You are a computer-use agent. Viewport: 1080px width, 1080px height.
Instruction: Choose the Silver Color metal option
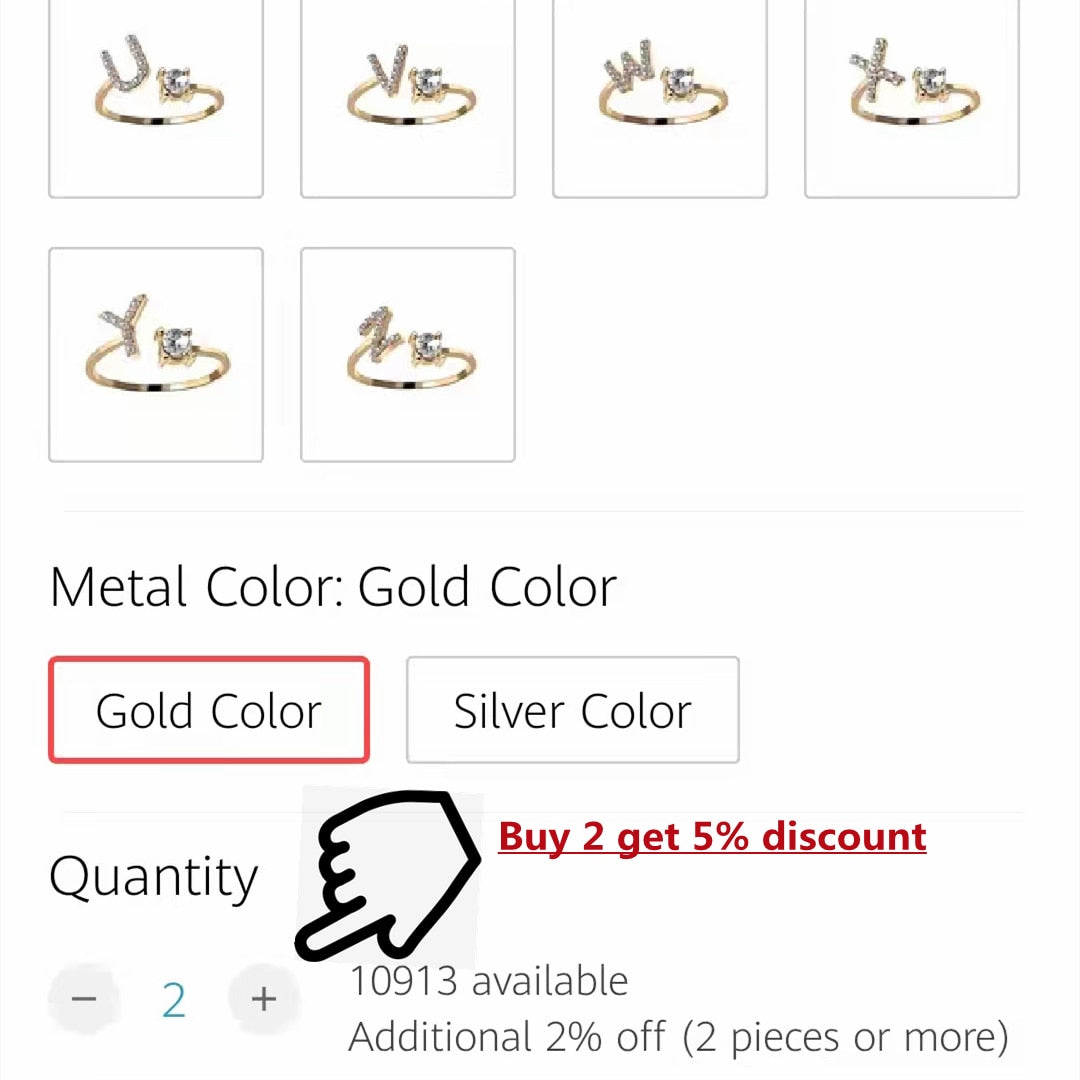tap(572, 710)
